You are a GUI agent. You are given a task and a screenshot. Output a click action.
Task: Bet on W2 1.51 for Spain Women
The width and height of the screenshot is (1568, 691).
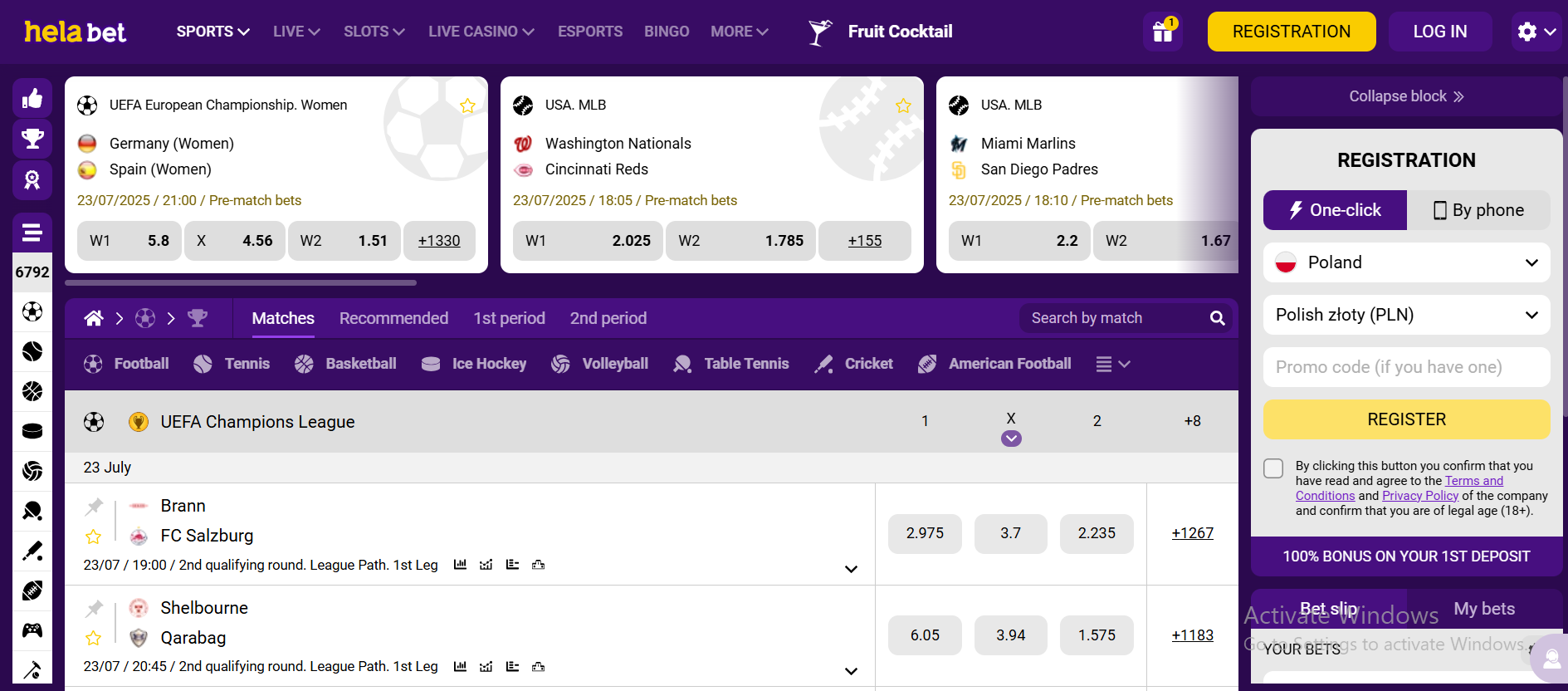coord(344,241)
